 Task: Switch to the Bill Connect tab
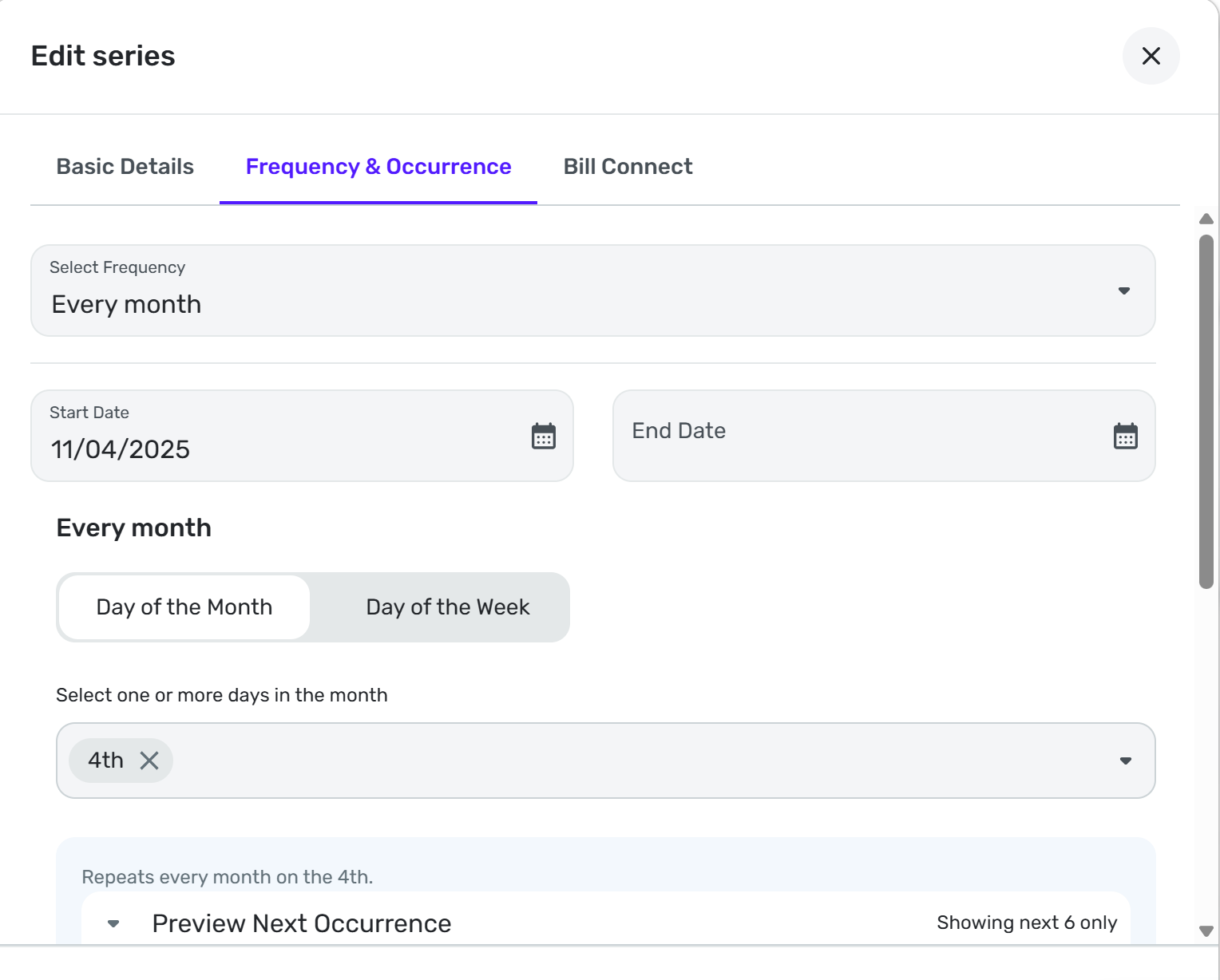click(x=628, y=167)
